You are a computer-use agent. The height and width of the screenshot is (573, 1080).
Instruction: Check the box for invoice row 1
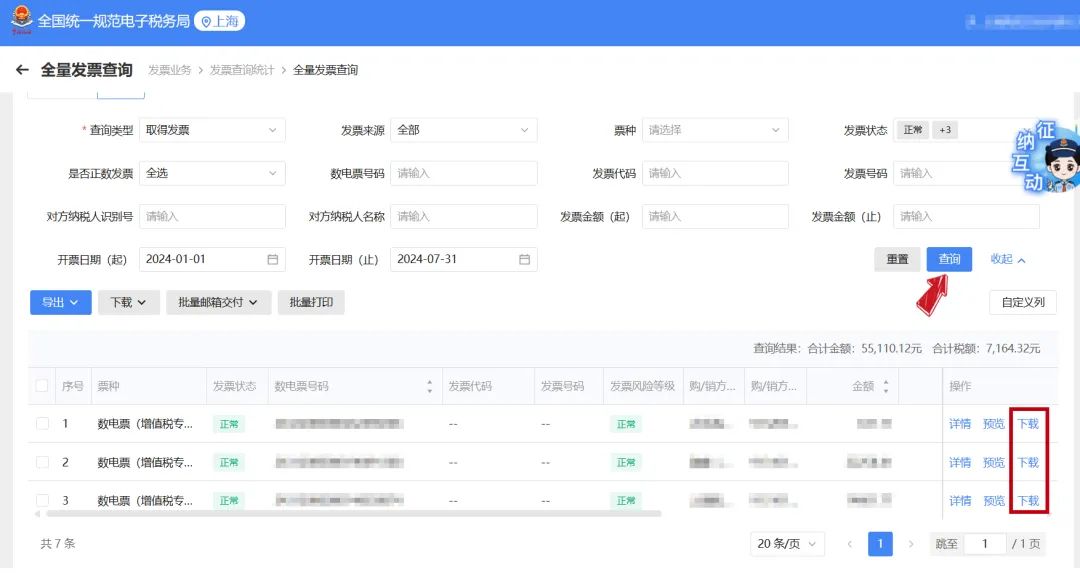pos(42,424)
